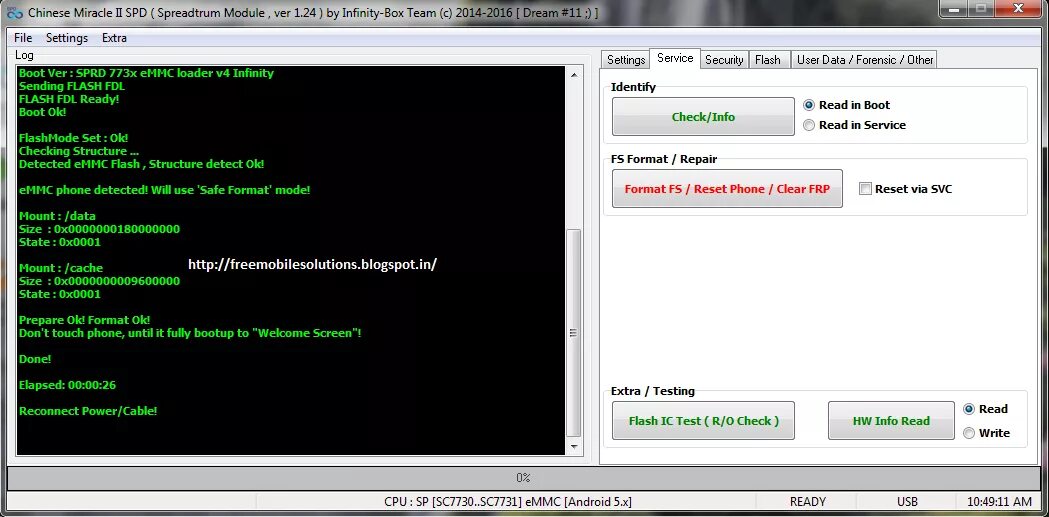Switch to the Flash tab
This screenshot has width=1049, height=517.
click(768, 60)
